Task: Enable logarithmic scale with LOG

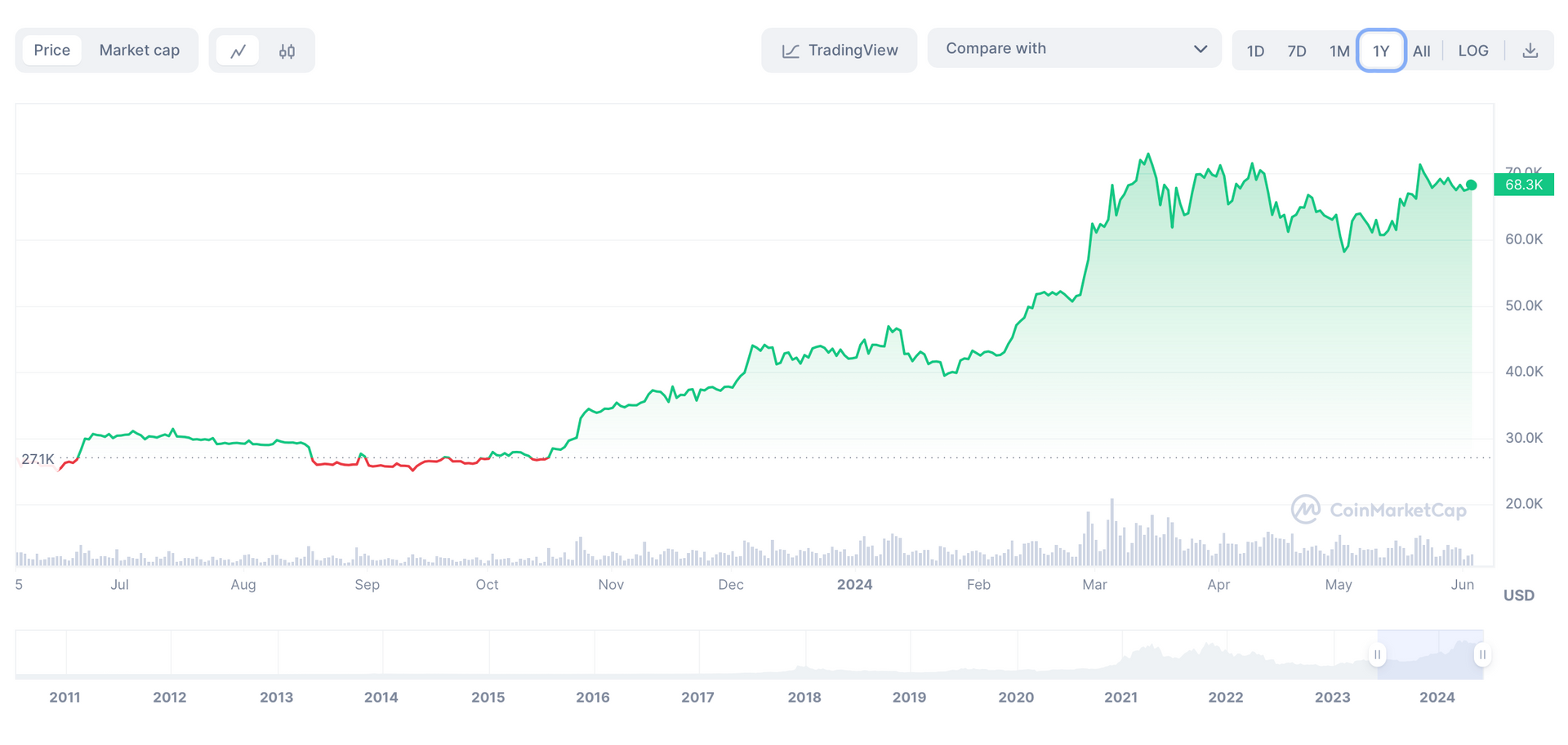Action: (1473, 50)
